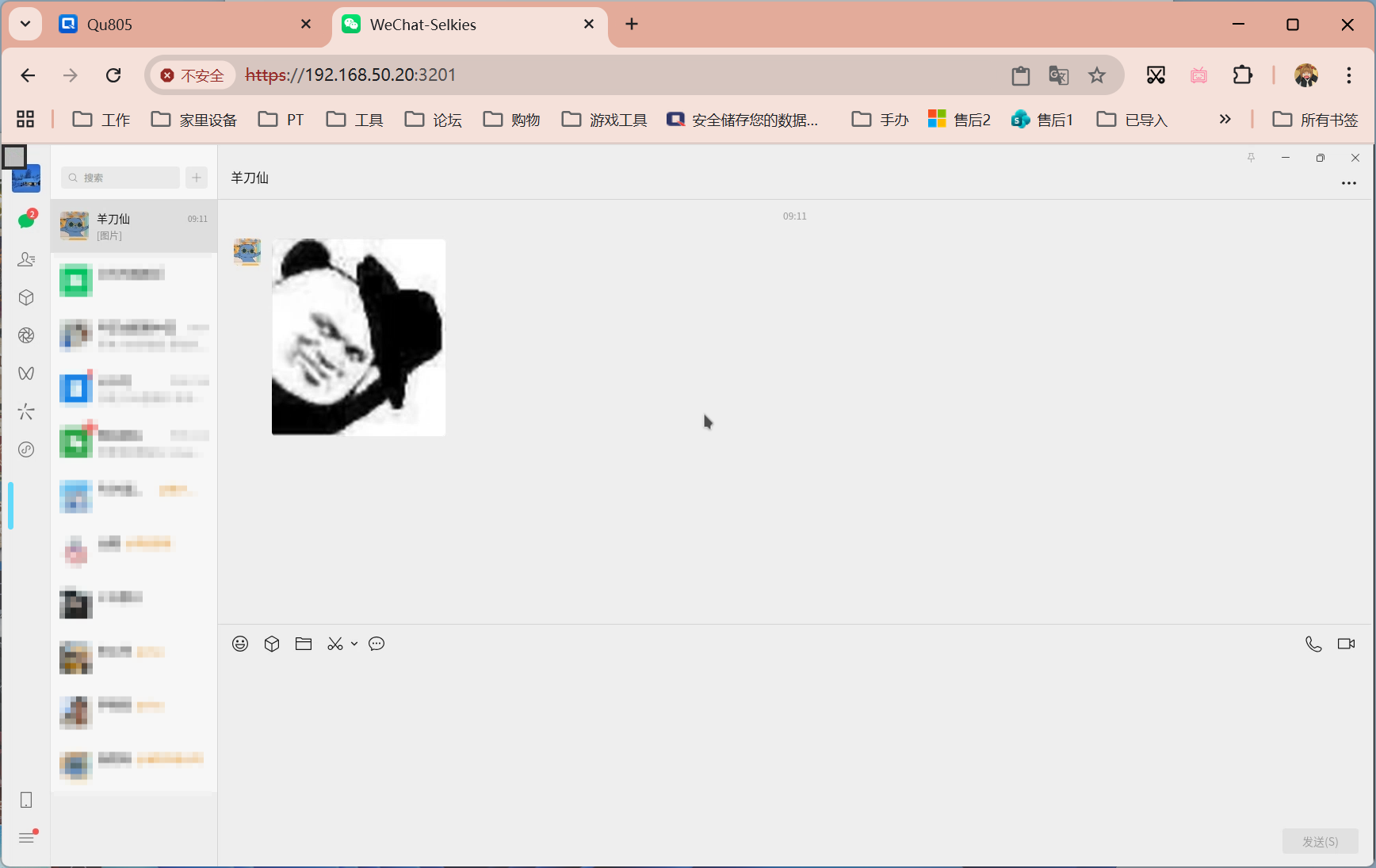Switch to the Chats list with unread badge
This screenshot has height=868, width=1376.
click(26, 220)
